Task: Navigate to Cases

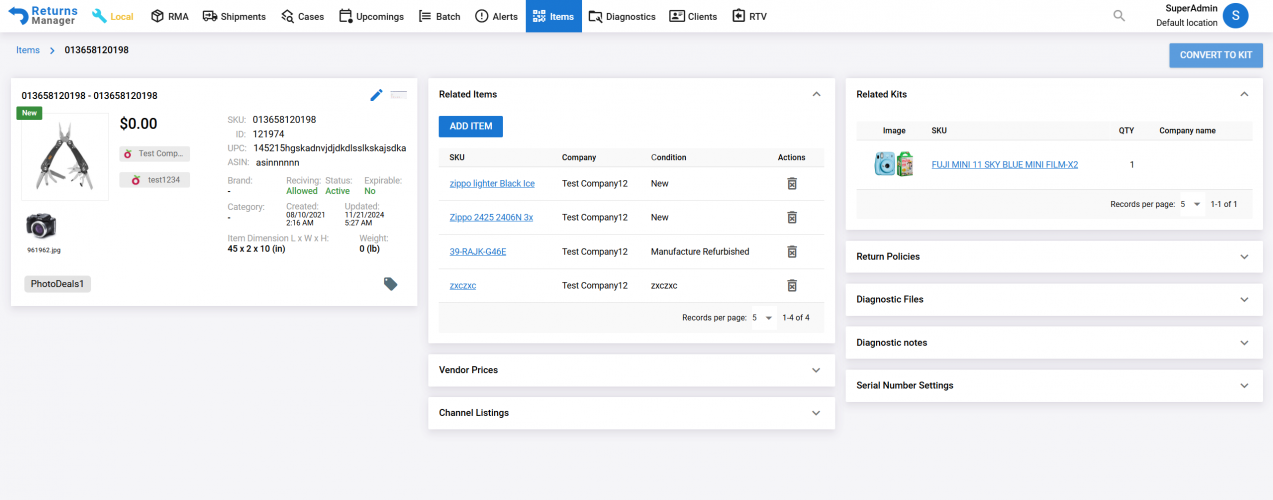Action: coord(302,16)
